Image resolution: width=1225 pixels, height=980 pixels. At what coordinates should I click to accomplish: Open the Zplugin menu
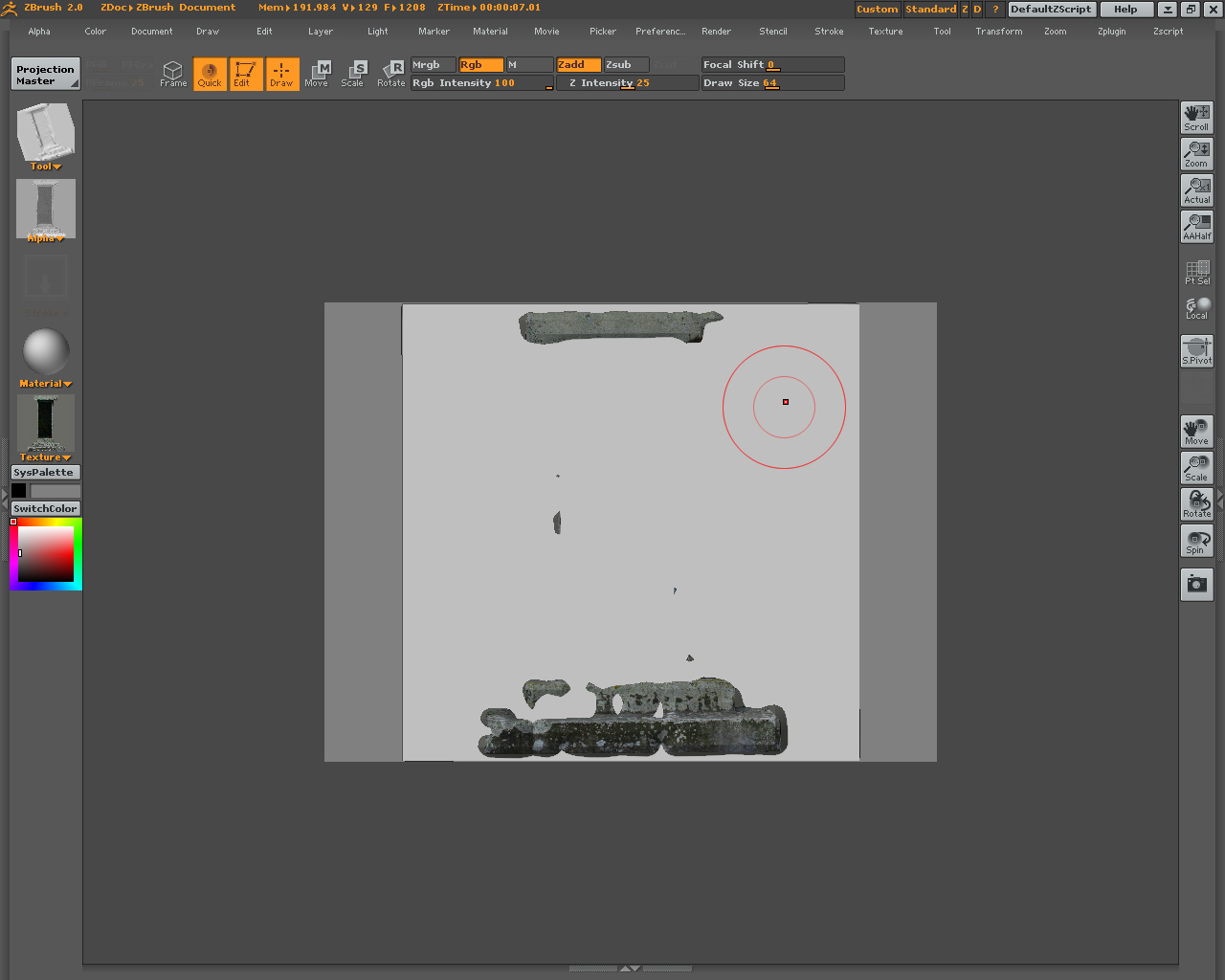click(1111, 32)
